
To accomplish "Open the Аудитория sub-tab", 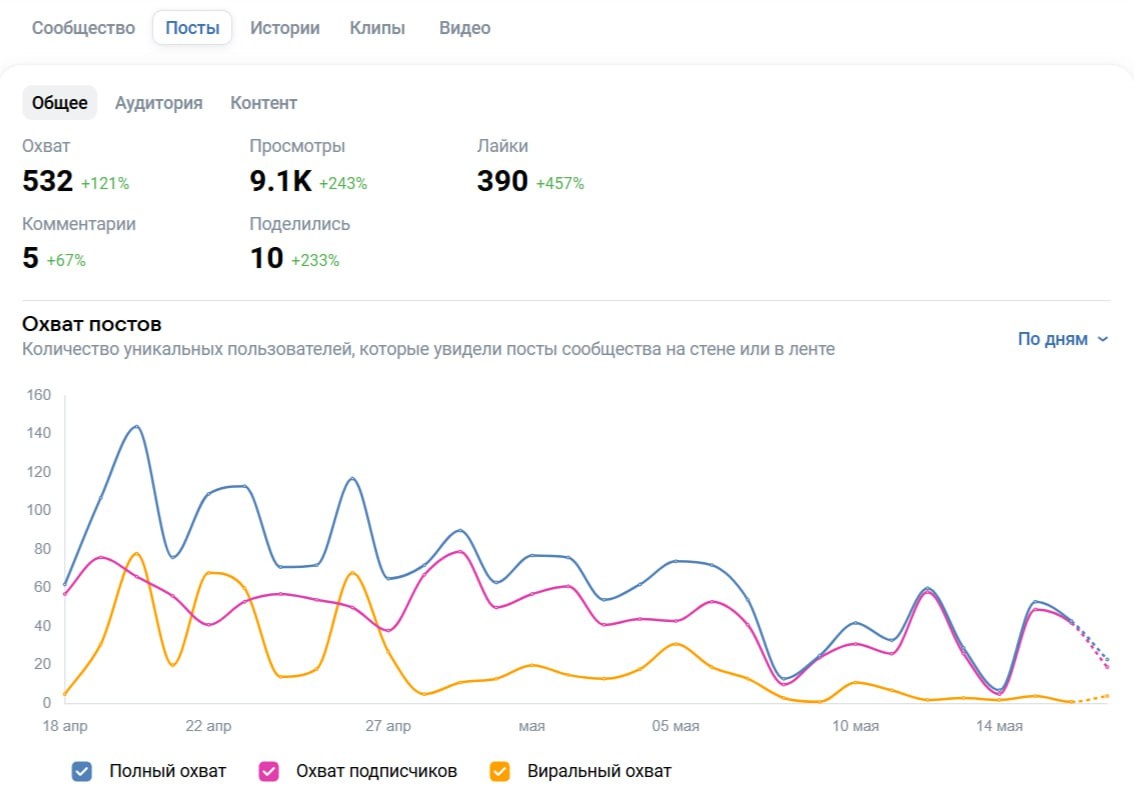I will pos(158,103).
